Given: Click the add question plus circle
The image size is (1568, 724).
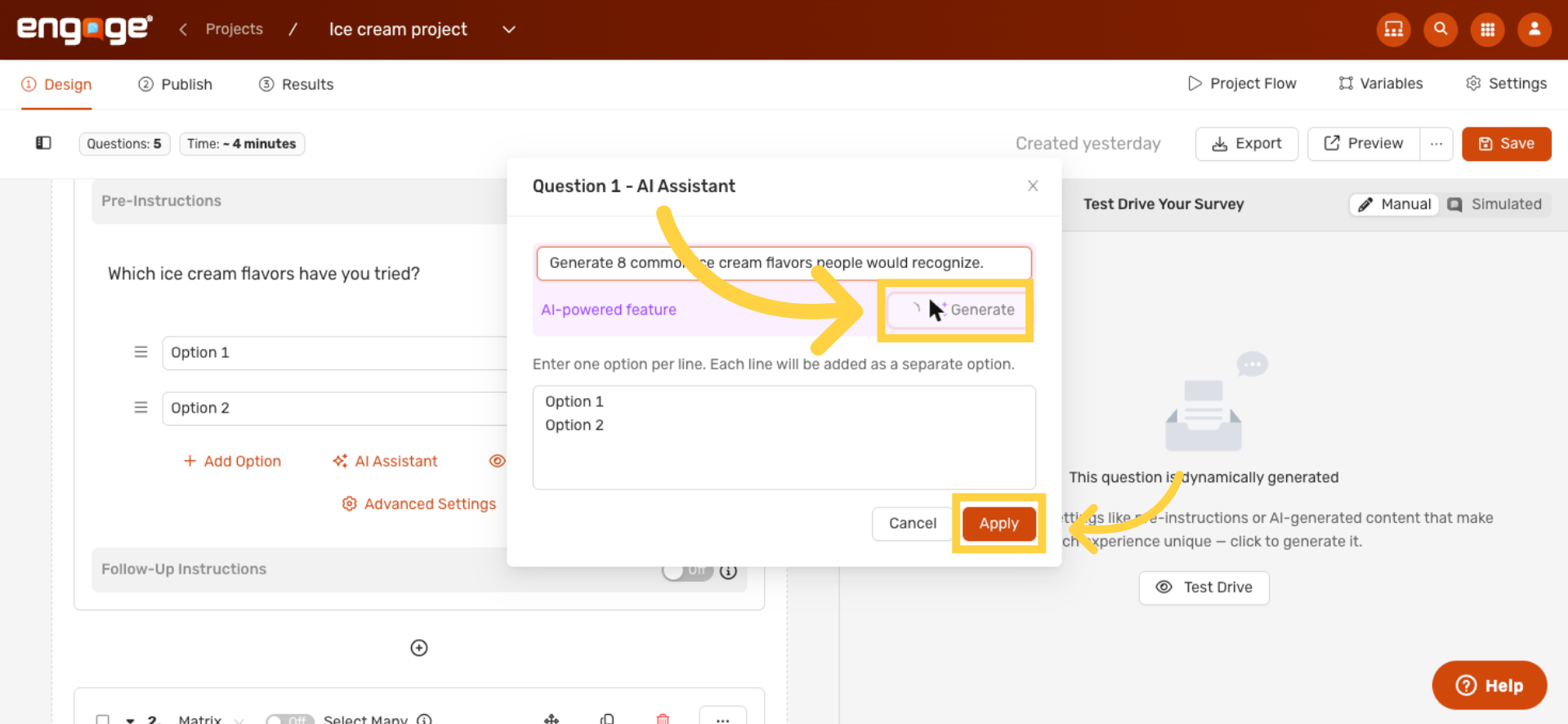Looking at the screenshot, I should (x=419, y=648).
